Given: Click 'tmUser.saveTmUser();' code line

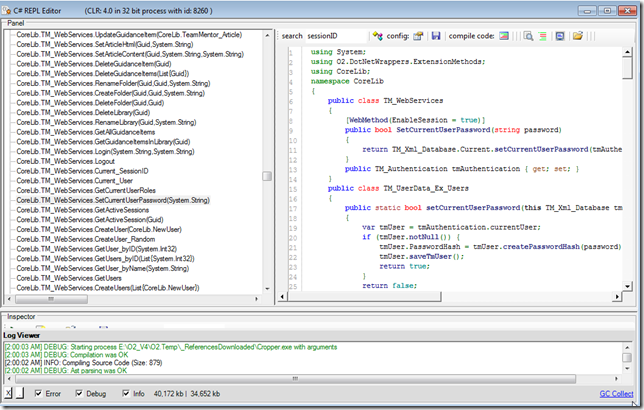Looking at the screenshot, I should coord(422,257).
